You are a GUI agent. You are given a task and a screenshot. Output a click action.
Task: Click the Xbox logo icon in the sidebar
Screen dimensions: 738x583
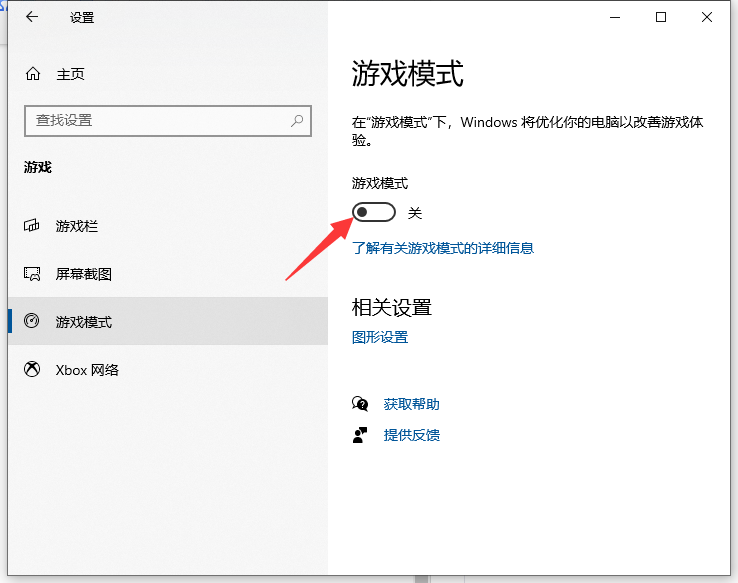tap(32, 370)
